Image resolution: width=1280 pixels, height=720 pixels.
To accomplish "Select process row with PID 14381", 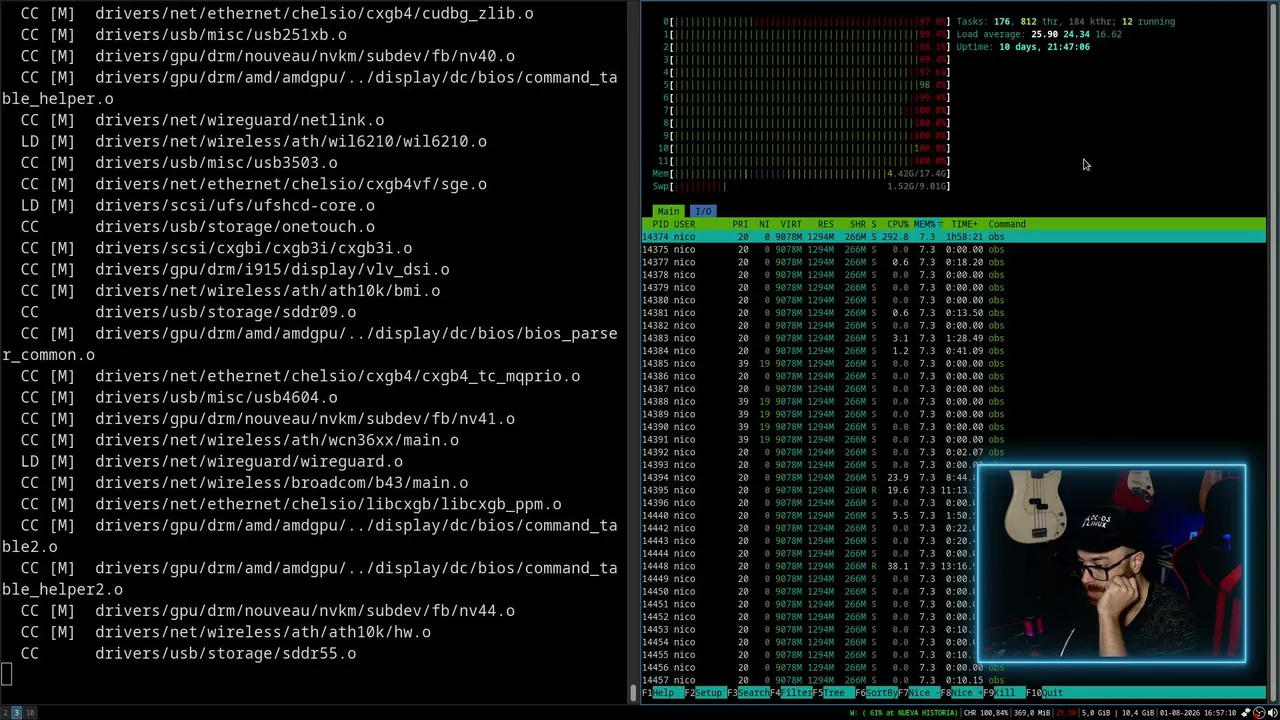I will [x=954, y=313].
